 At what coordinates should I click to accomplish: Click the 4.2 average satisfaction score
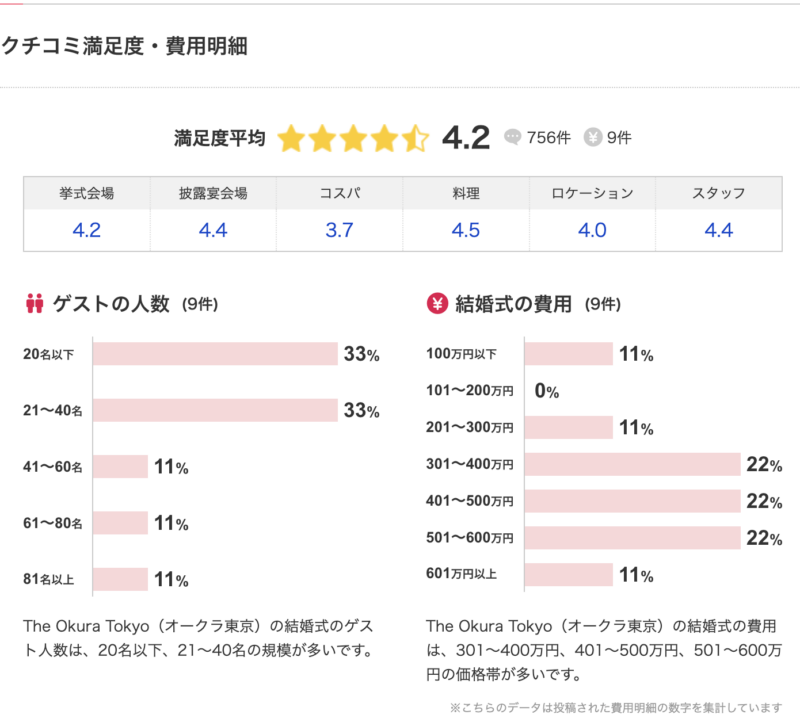pos(466,137)
